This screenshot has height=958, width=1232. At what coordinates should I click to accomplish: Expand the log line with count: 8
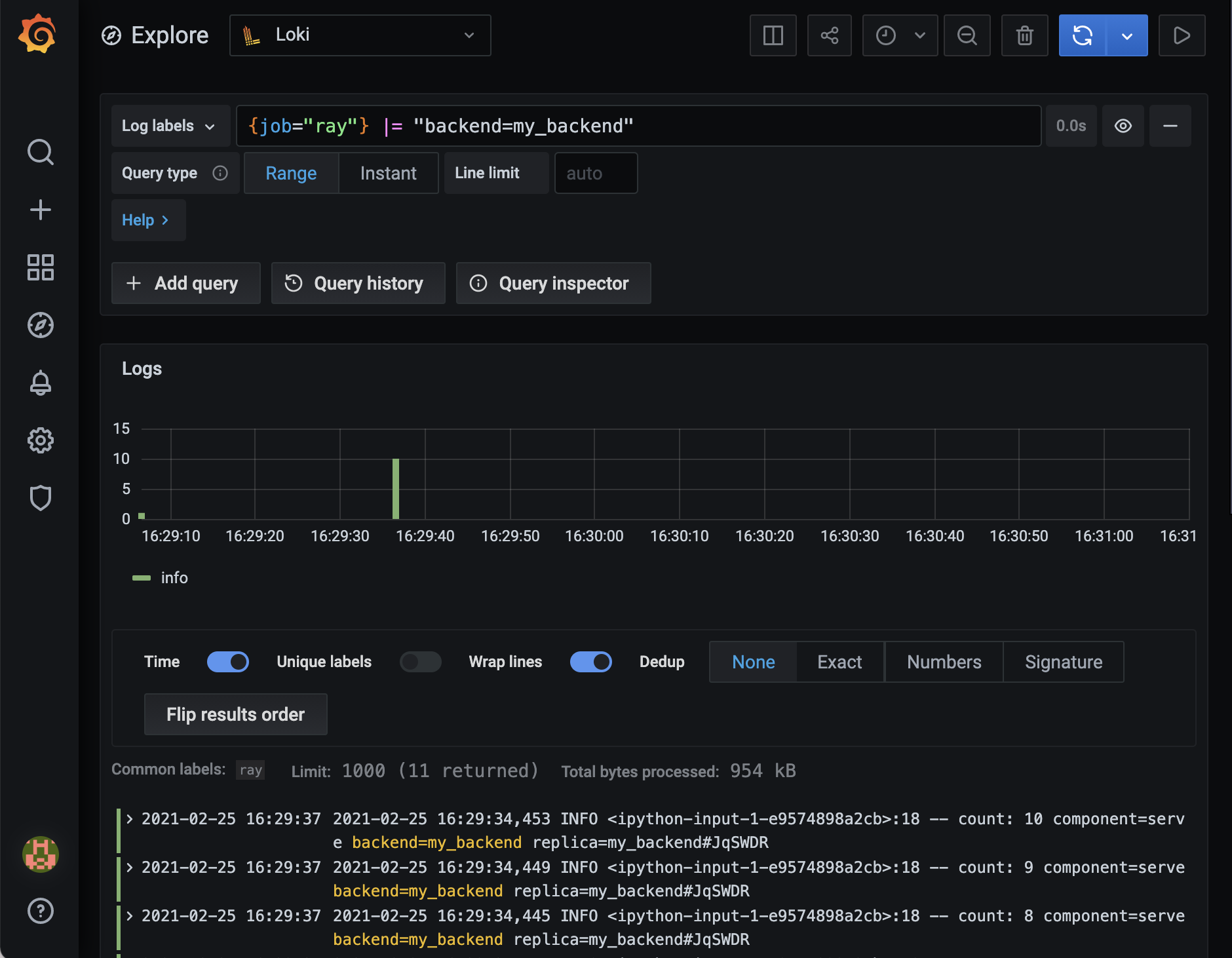[x=130, y=915]
